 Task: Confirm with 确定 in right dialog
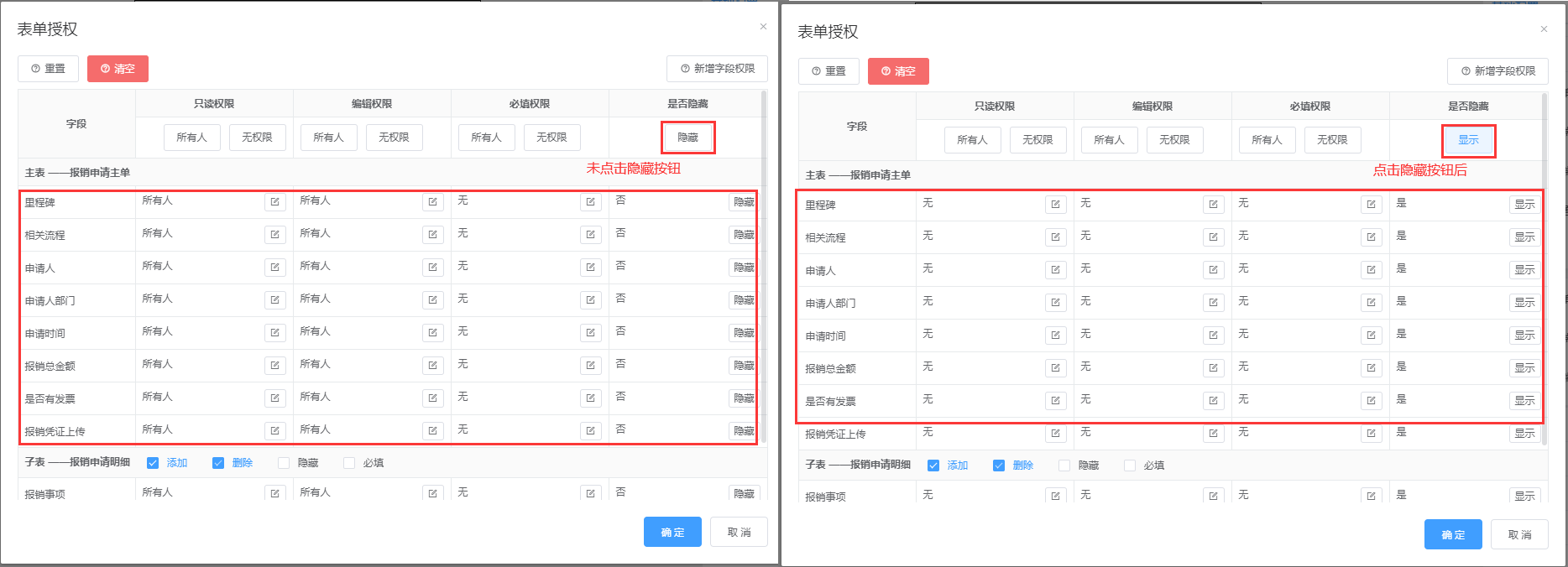pyautogui.click(x=1452, y=535)
